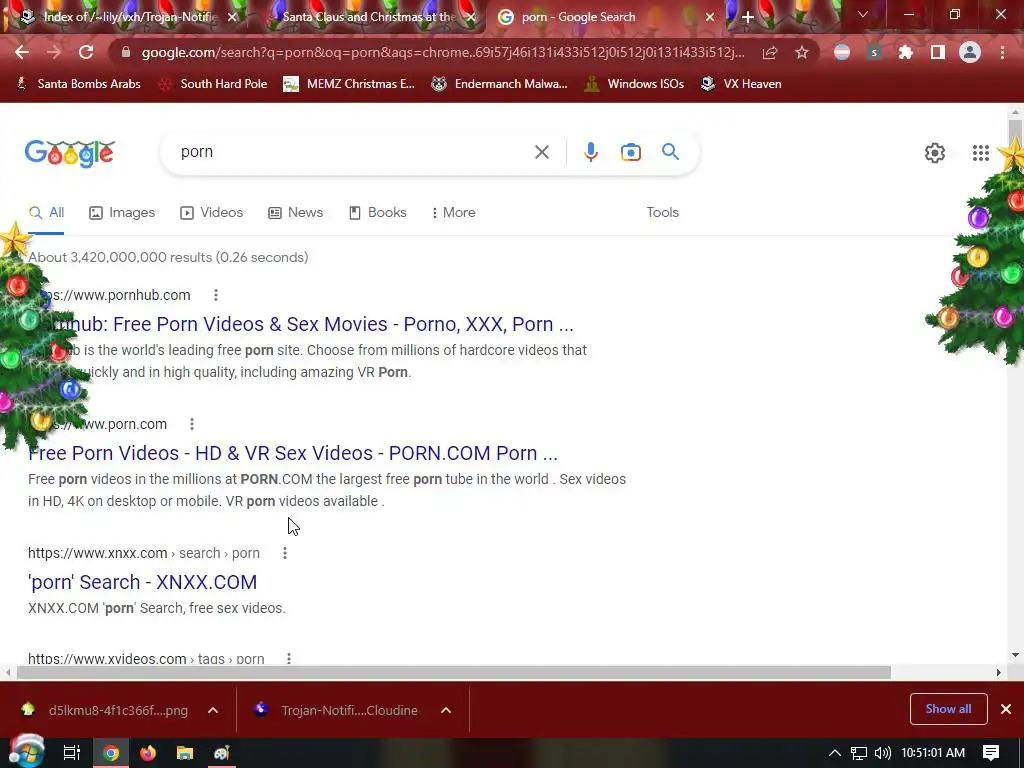Viewport: 1024px width, 768px height.
Task: Open more options for porn.com result
Action: [191, 424]
